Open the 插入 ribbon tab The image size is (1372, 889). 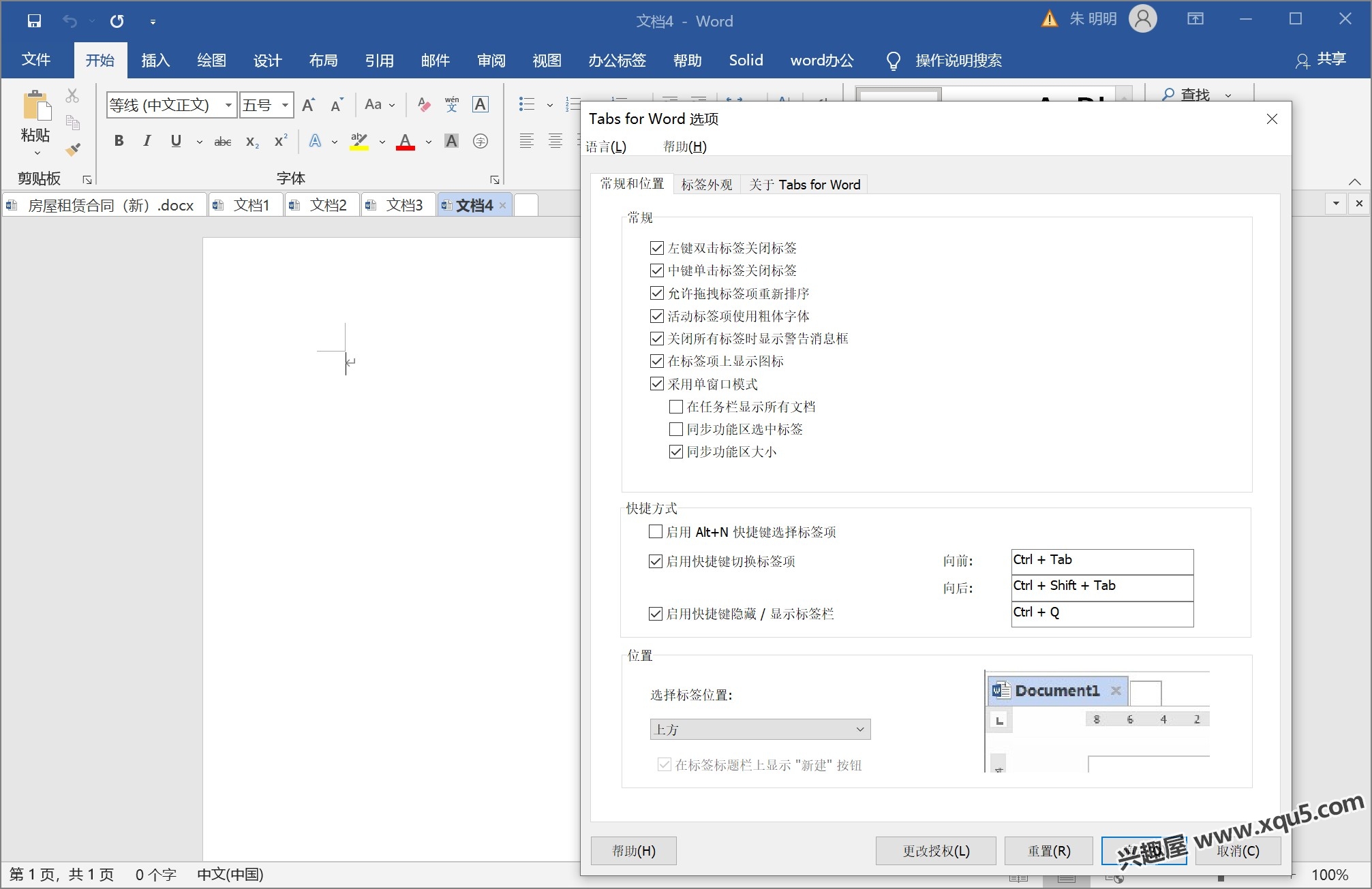[155, 61]
